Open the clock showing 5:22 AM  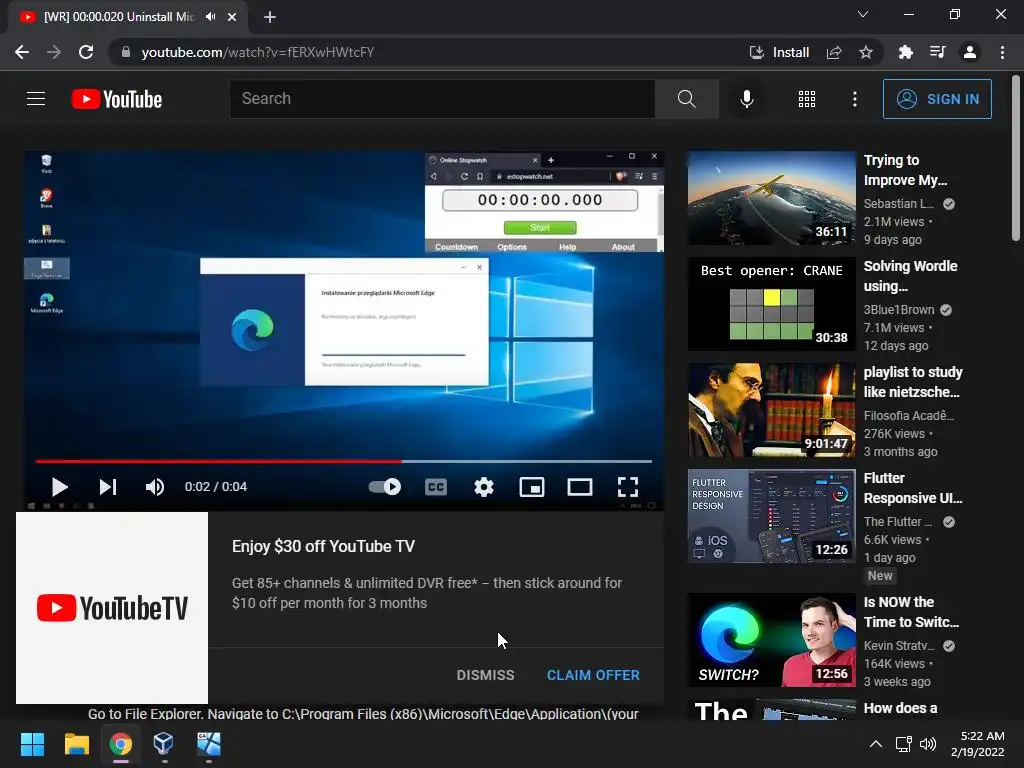(978, 744)
